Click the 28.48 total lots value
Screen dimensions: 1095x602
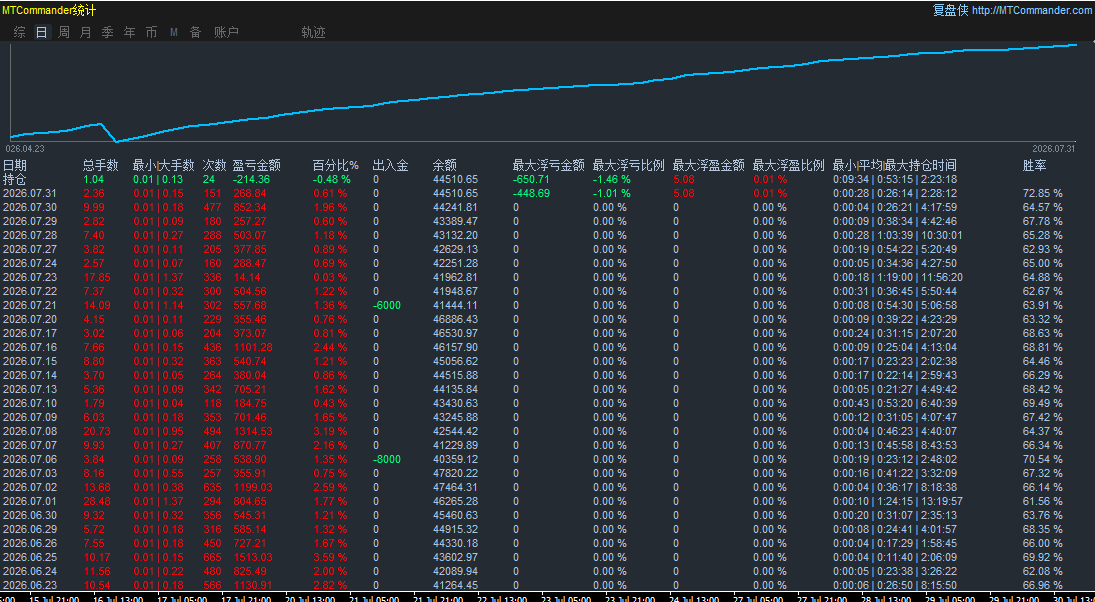coord(96,501)
